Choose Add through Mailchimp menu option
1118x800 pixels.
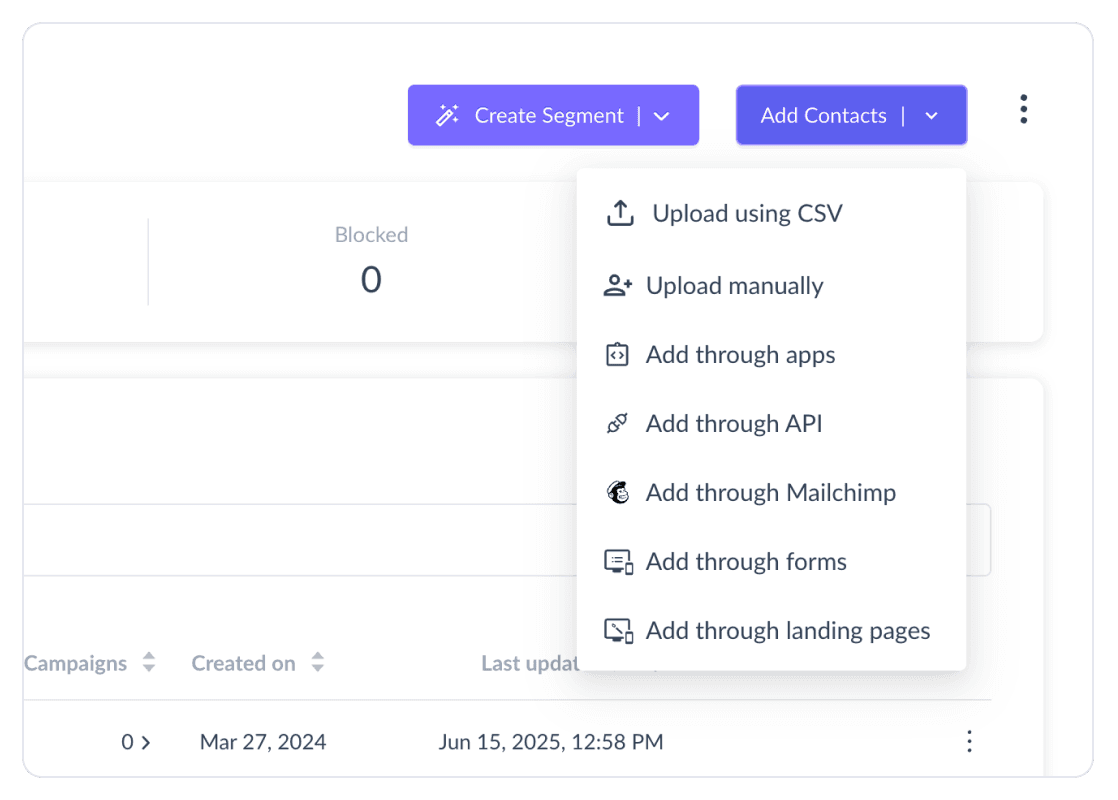click(770, 493)
